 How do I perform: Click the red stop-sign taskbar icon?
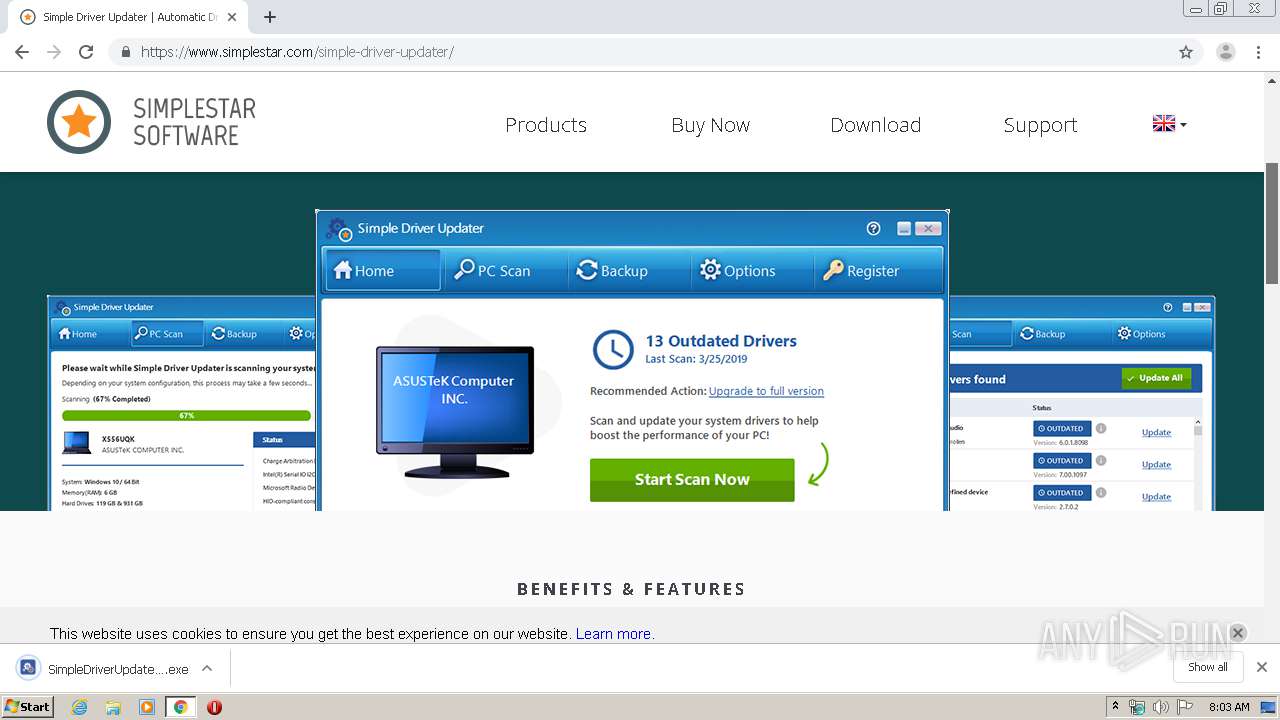click(x=214, y=707)
